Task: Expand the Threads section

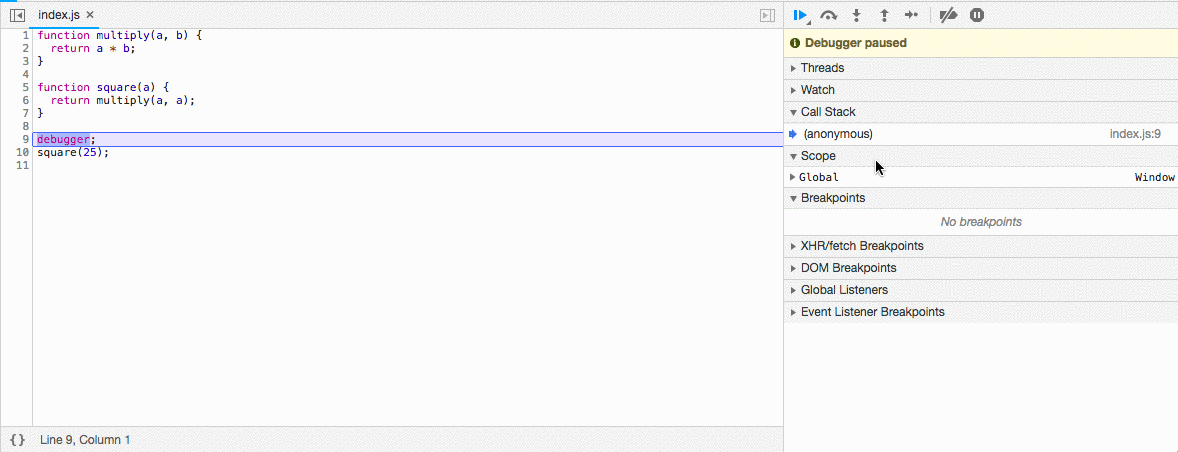Action: (x=822, y=68)
